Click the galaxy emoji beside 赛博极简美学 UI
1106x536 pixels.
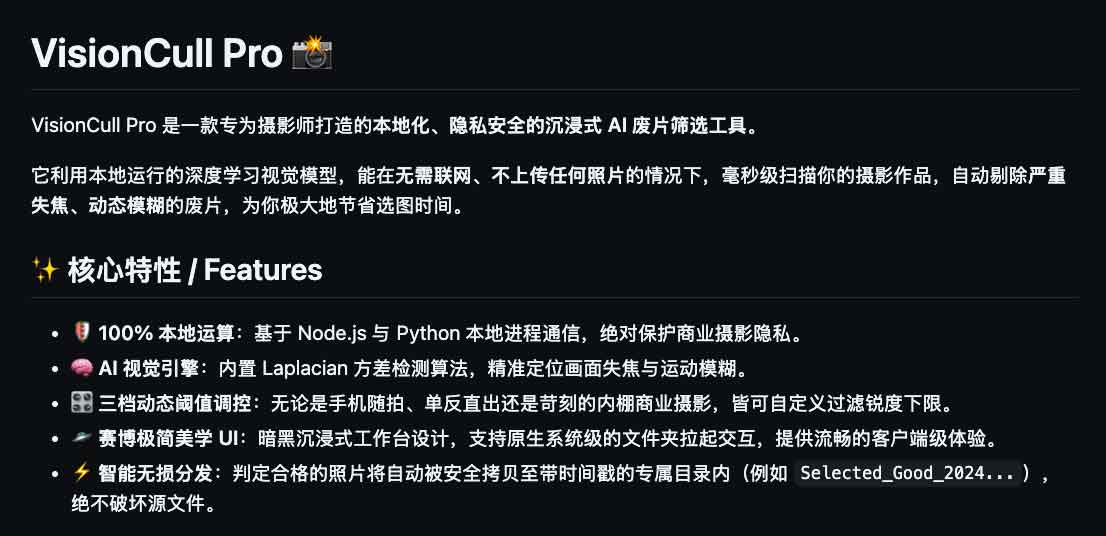tap(82, 439)
